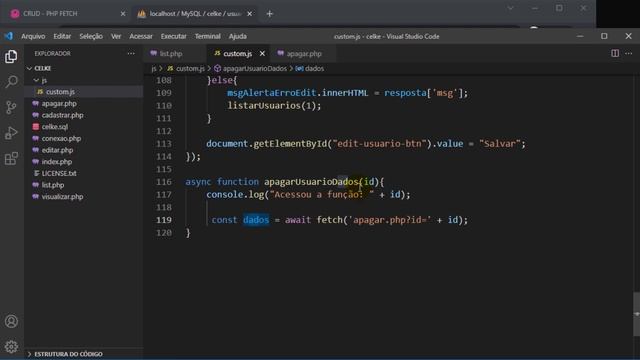The height and width of the screenshot is (360, 640).
Task: Open cadastrar.php in the file tree
Action: pos(62,115)
